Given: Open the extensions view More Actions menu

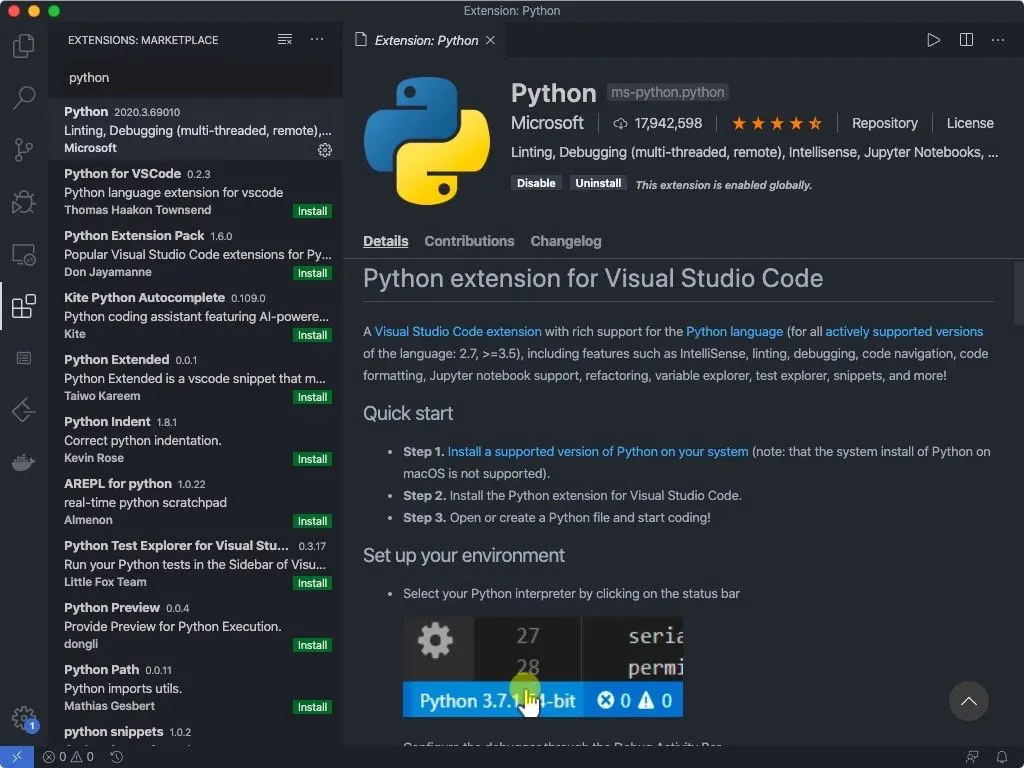Looking at the screenshot, I should [x=317, y=40].
